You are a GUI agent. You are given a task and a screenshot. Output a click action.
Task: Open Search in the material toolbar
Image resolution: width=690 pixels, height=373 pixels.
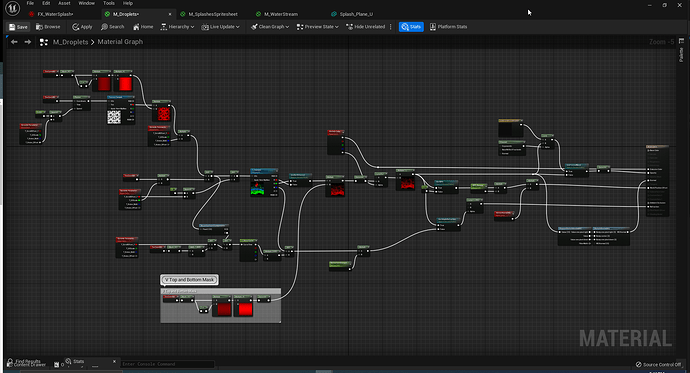click(x=113, y=27)
